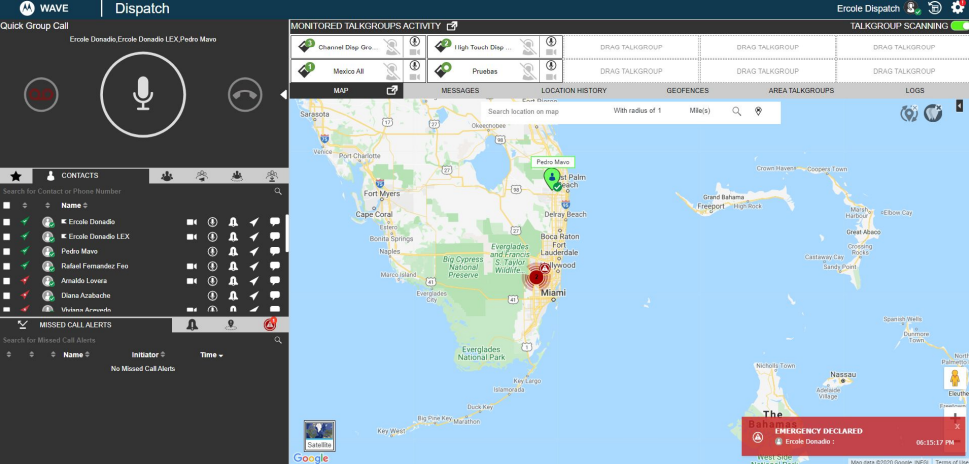Sort contacts by the Name column
Viewport: 969px width, 465px height.
[x=74, y=205]
